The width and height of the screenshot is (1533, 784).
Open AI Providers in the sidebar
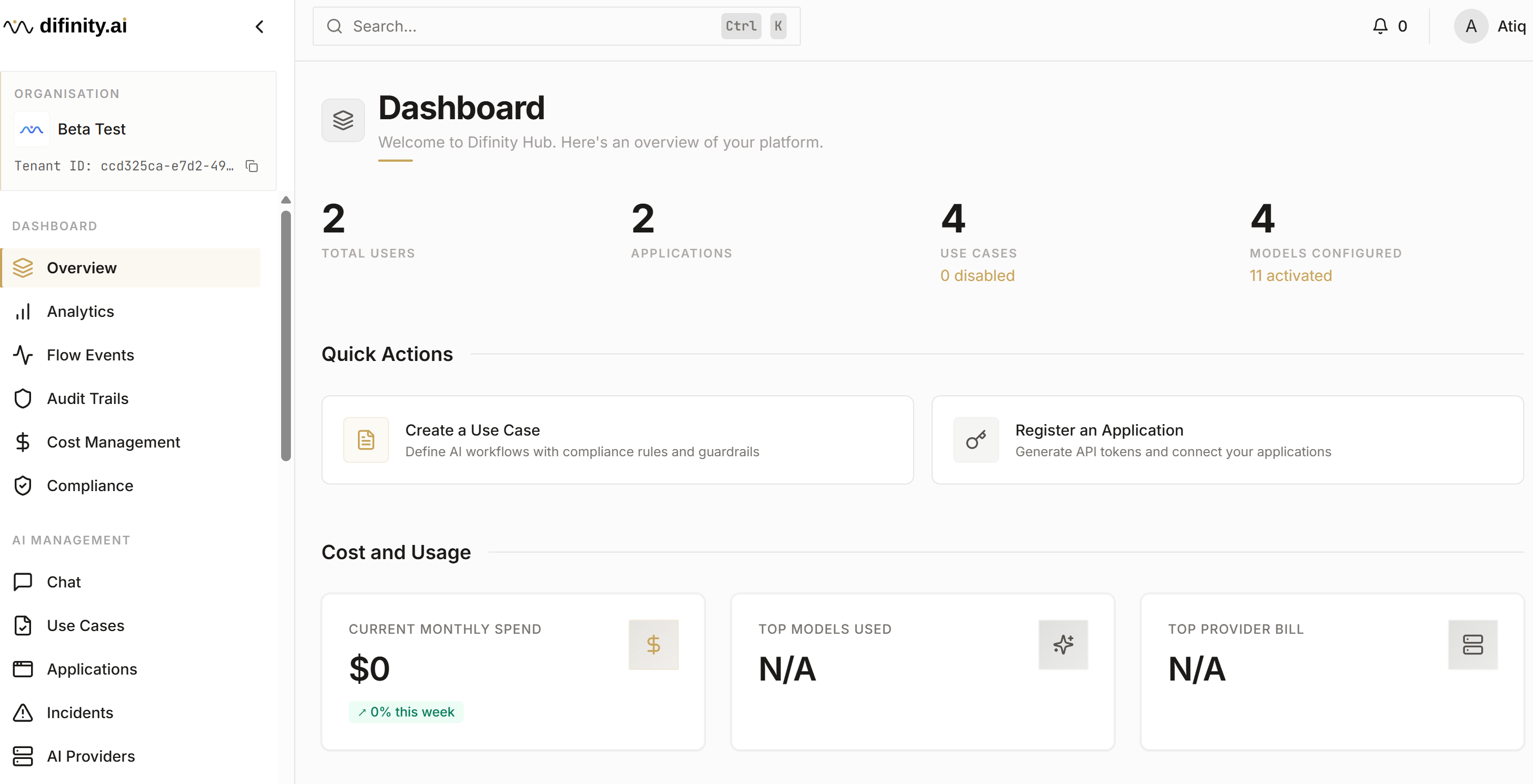pos(90,756)
